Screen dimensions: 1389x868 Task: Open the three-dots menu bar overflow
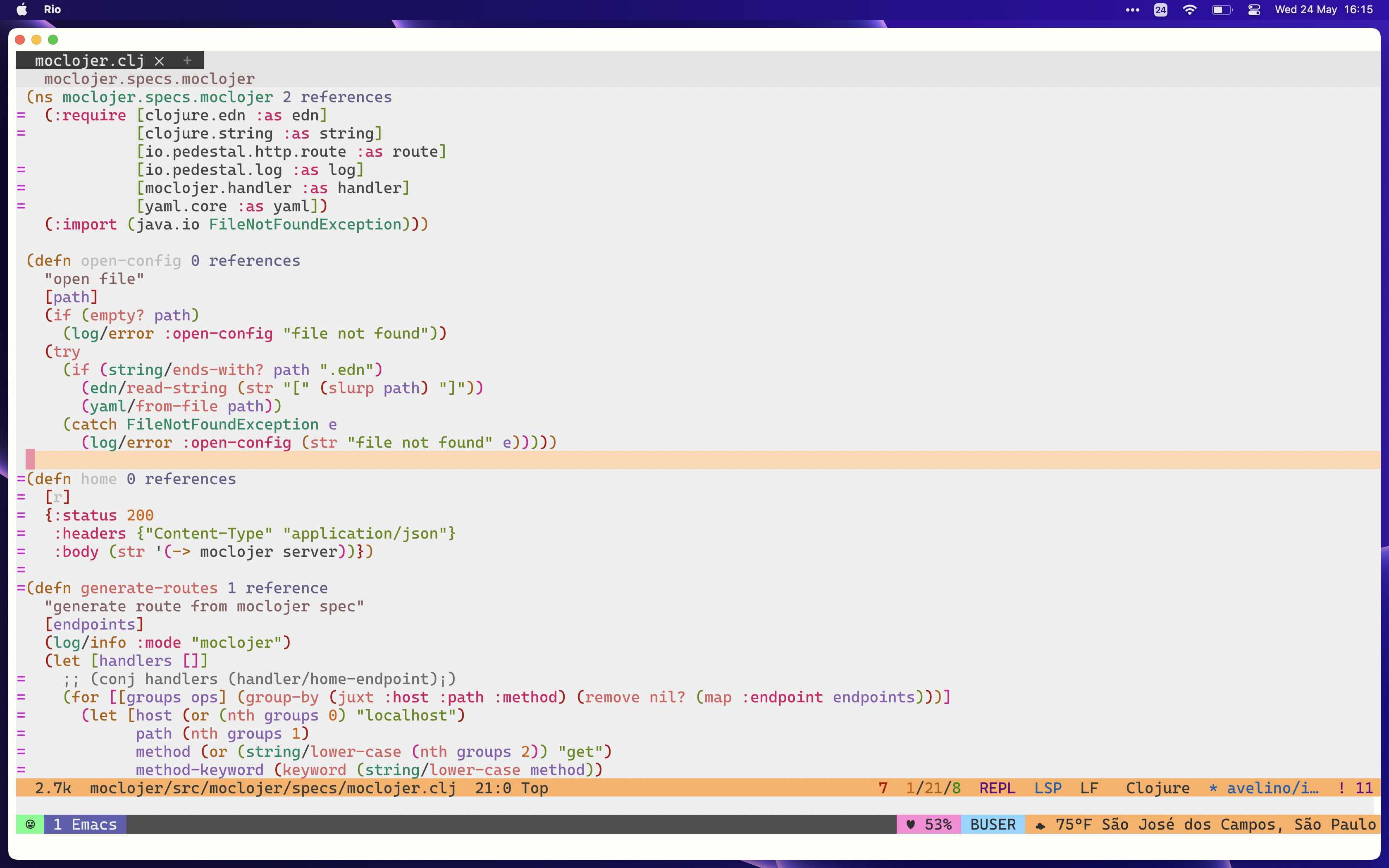1132,10
